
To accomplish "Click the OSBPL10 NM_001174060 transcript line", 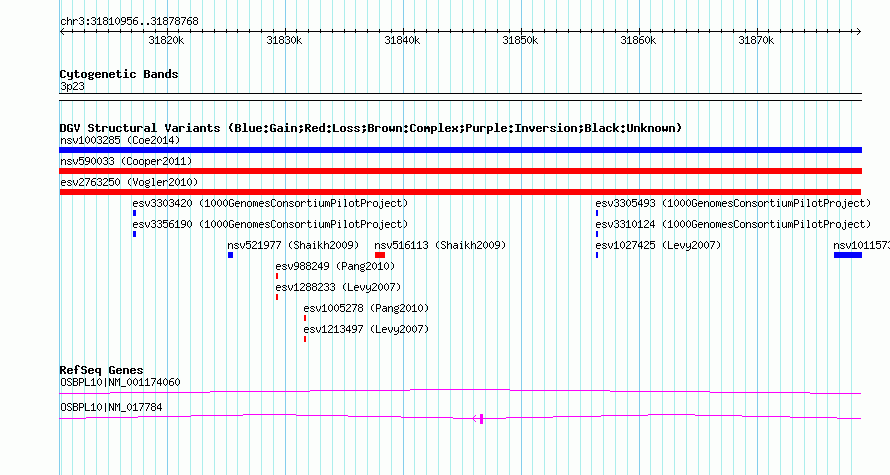I will (460, 392).
